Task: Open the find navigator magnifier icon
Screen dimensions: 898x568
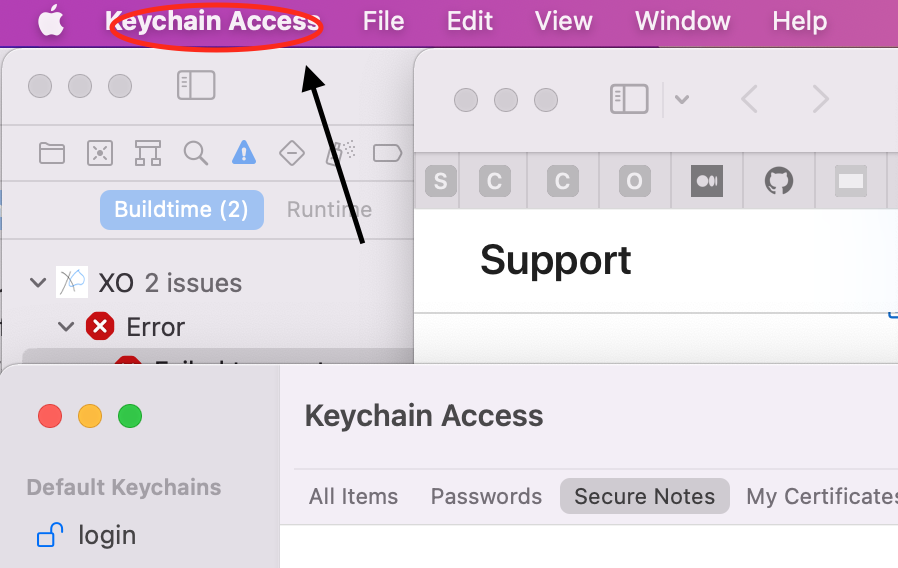Action: pos(196,153)
